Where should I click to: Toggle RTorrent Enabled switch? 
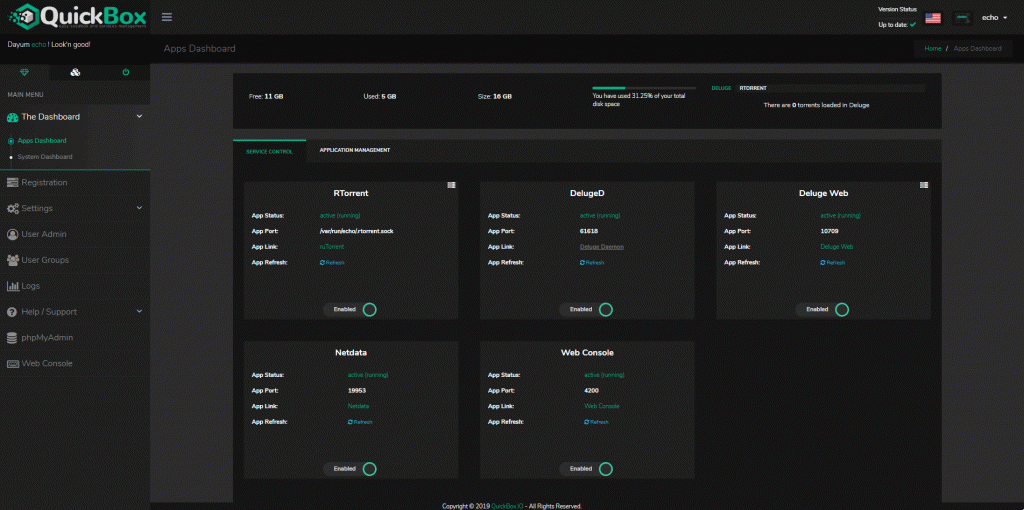click(350, 310)
